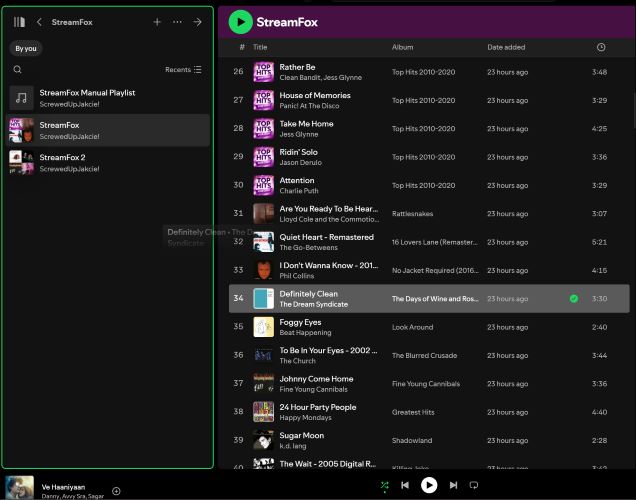Open The Blurred Crusade album link

coord(424,356)
